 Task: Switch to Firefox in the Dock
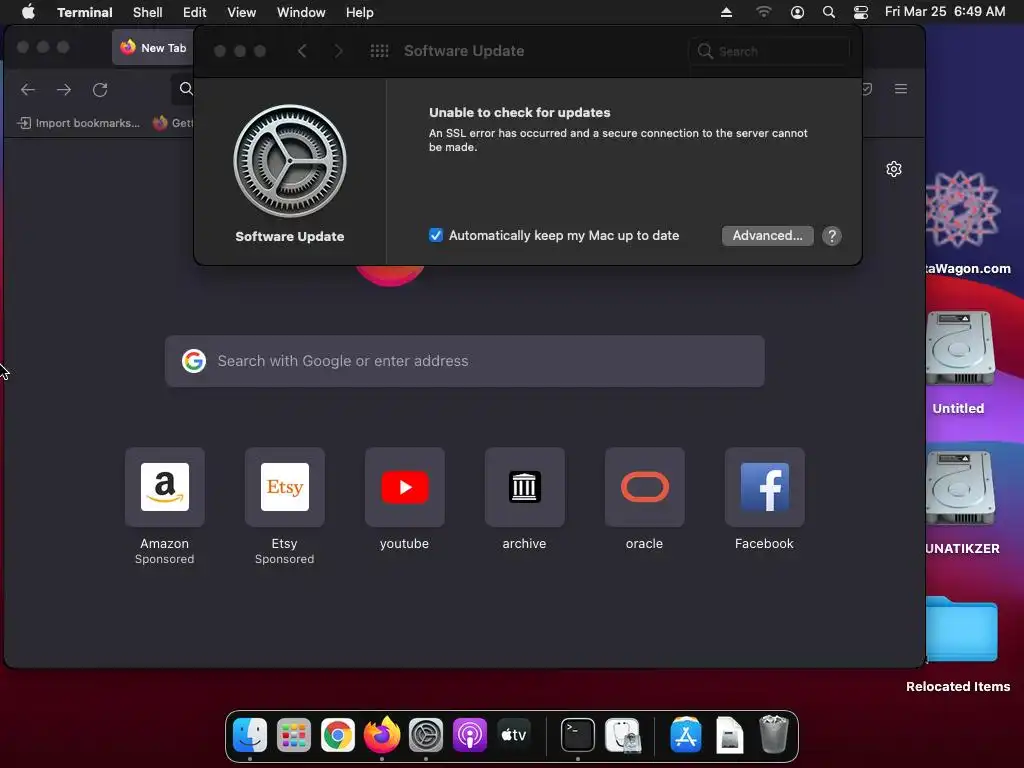click(x=382, y=735)
